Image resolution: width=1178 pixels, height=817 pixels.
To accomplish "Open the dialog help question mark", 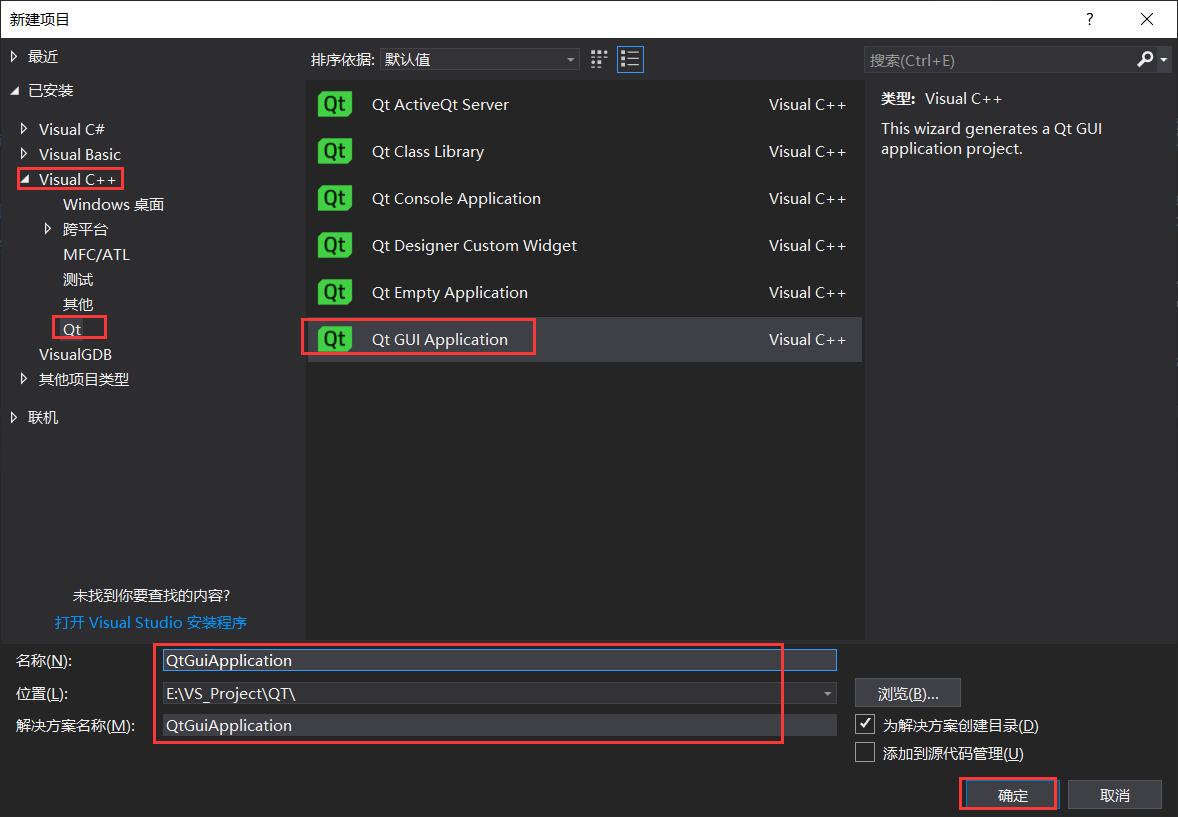I will coord(1089,19).
